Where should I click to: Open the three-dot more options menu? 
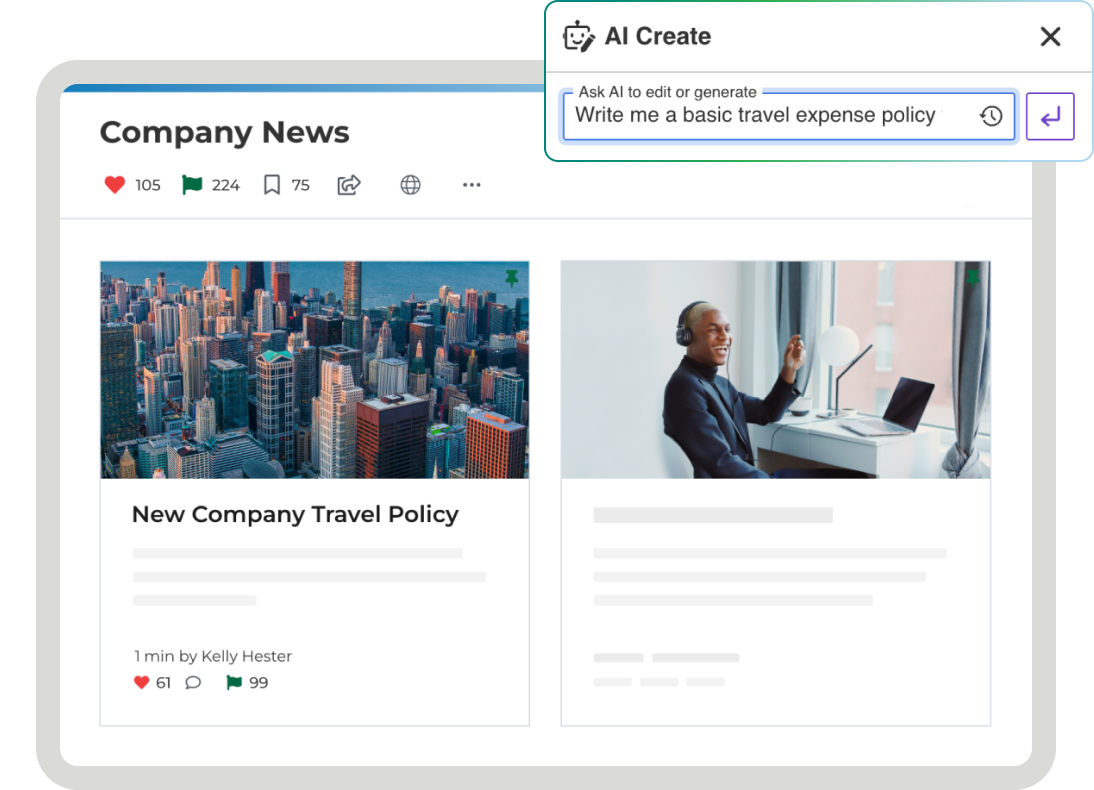(472, 185)
